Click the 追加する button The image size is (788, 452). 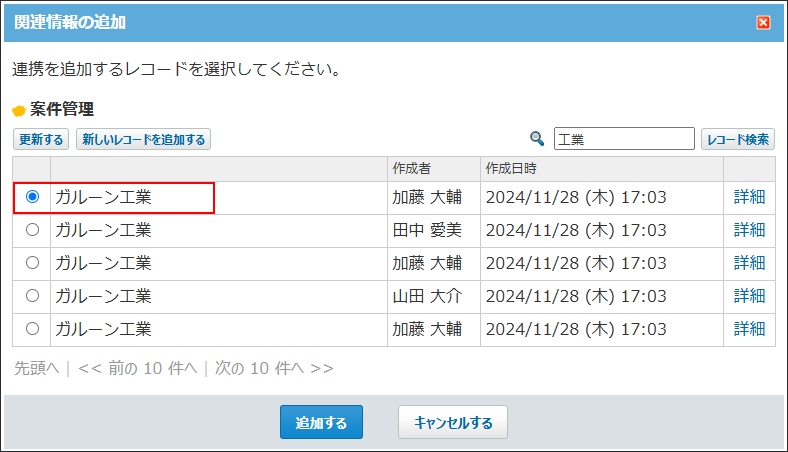pos(321,422)
